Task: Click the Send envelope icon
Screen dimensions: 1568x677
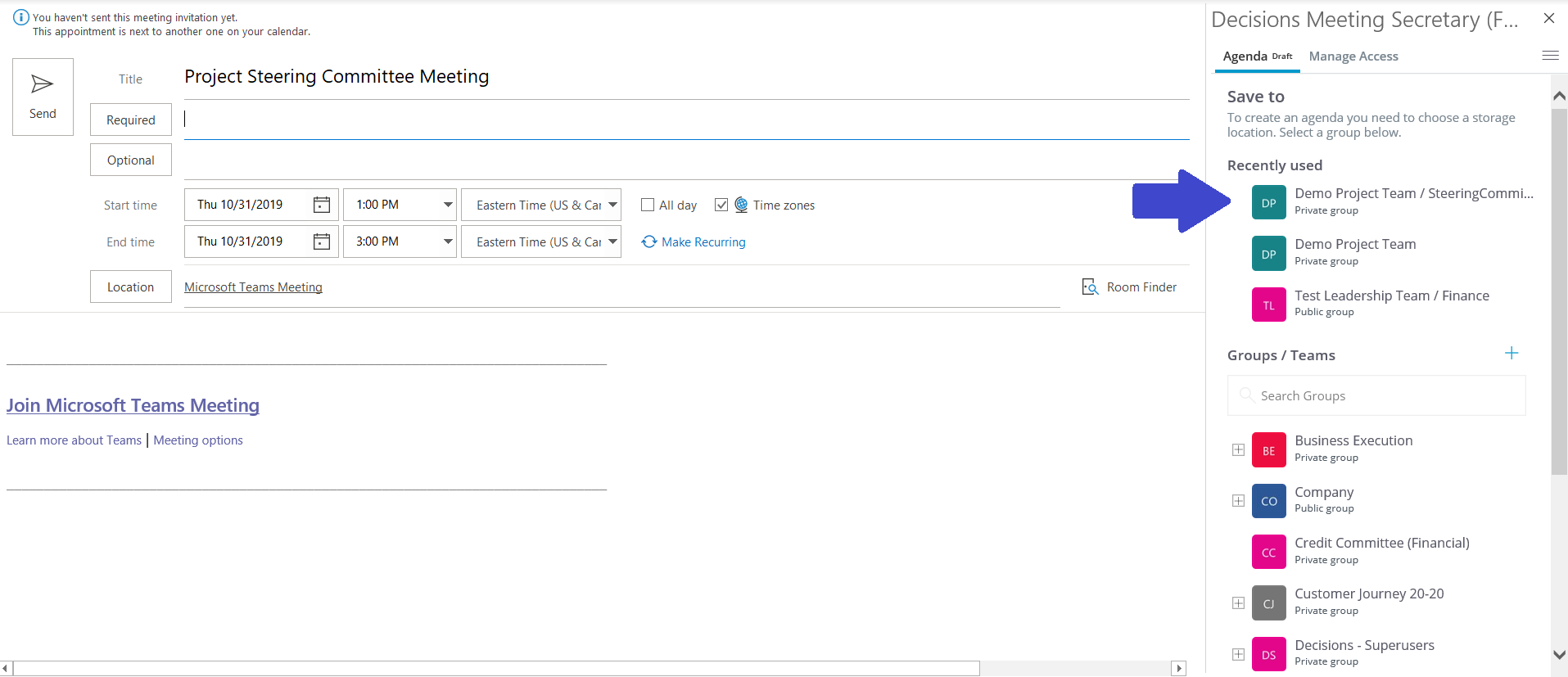Action: 43,84
